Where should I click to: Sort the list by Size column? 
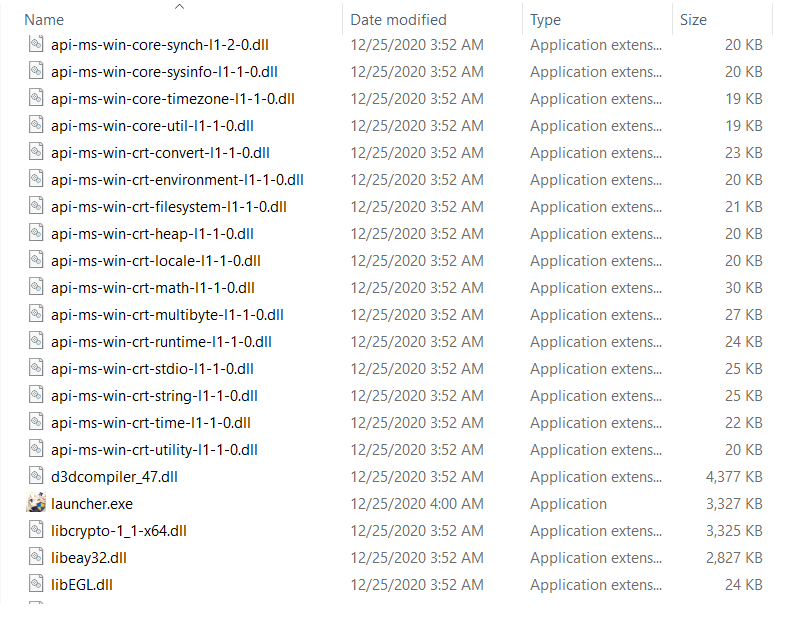(693, 20)
